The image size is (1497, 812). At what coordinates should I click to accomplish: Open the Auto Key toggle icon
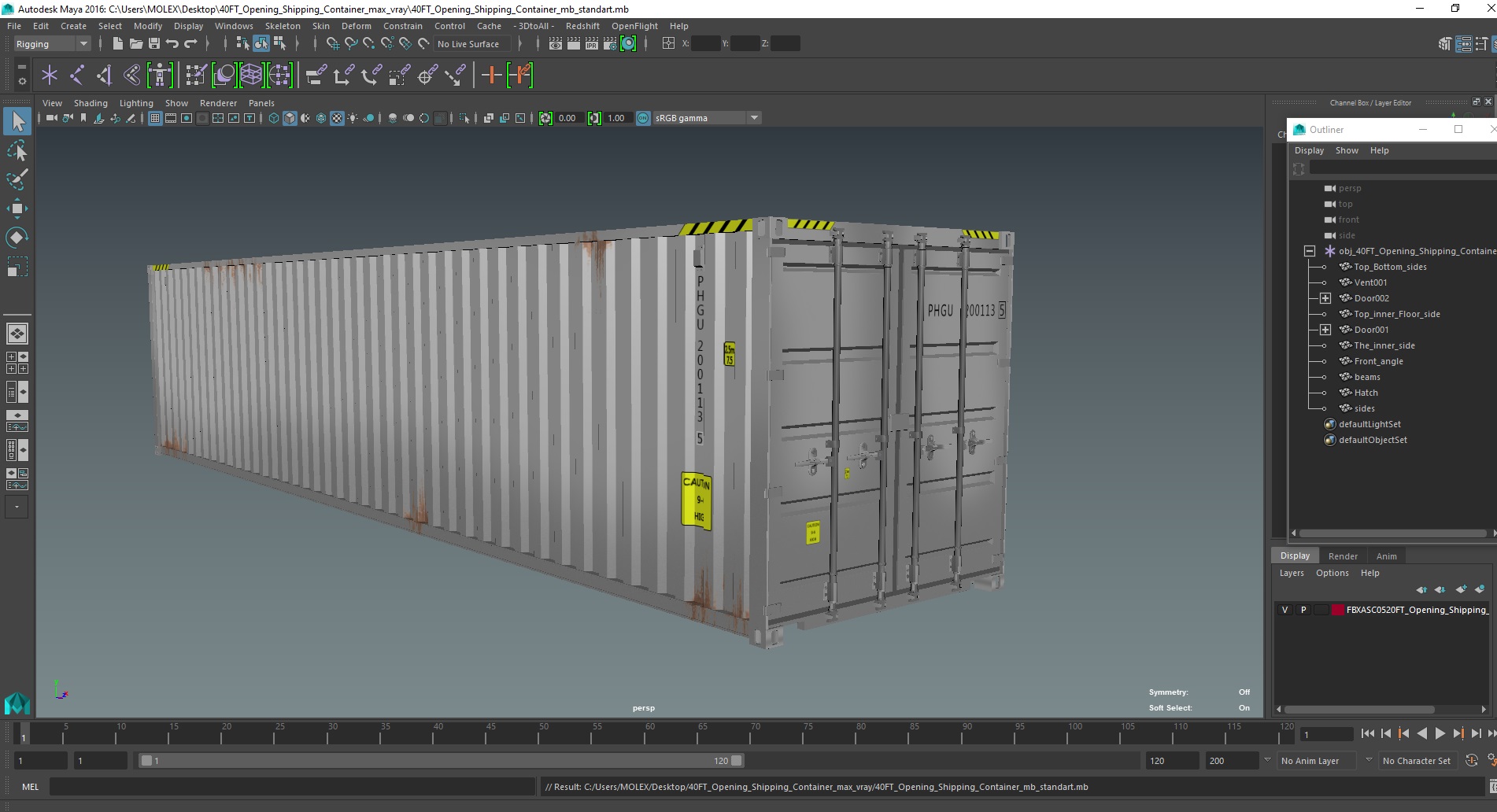click(1472, 761)
